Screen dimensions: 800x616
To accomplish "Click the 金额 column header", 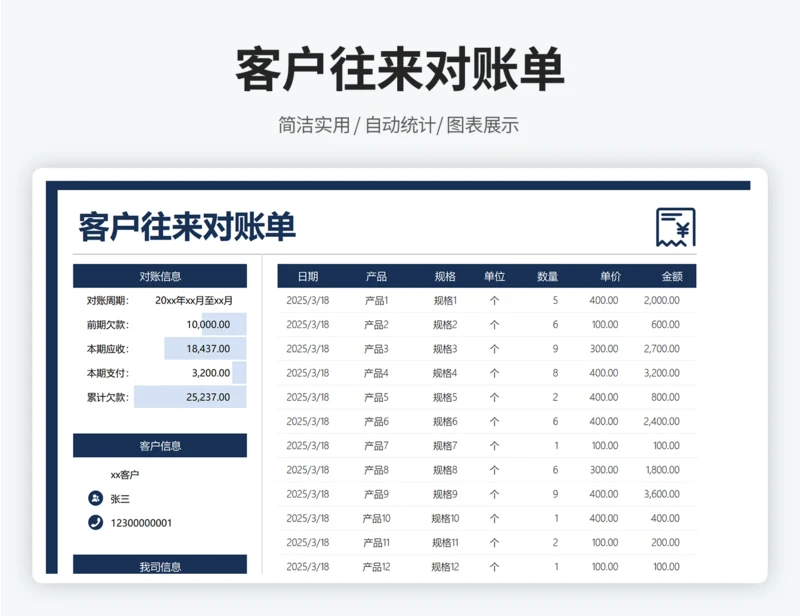I will click(x=671, y=277).
